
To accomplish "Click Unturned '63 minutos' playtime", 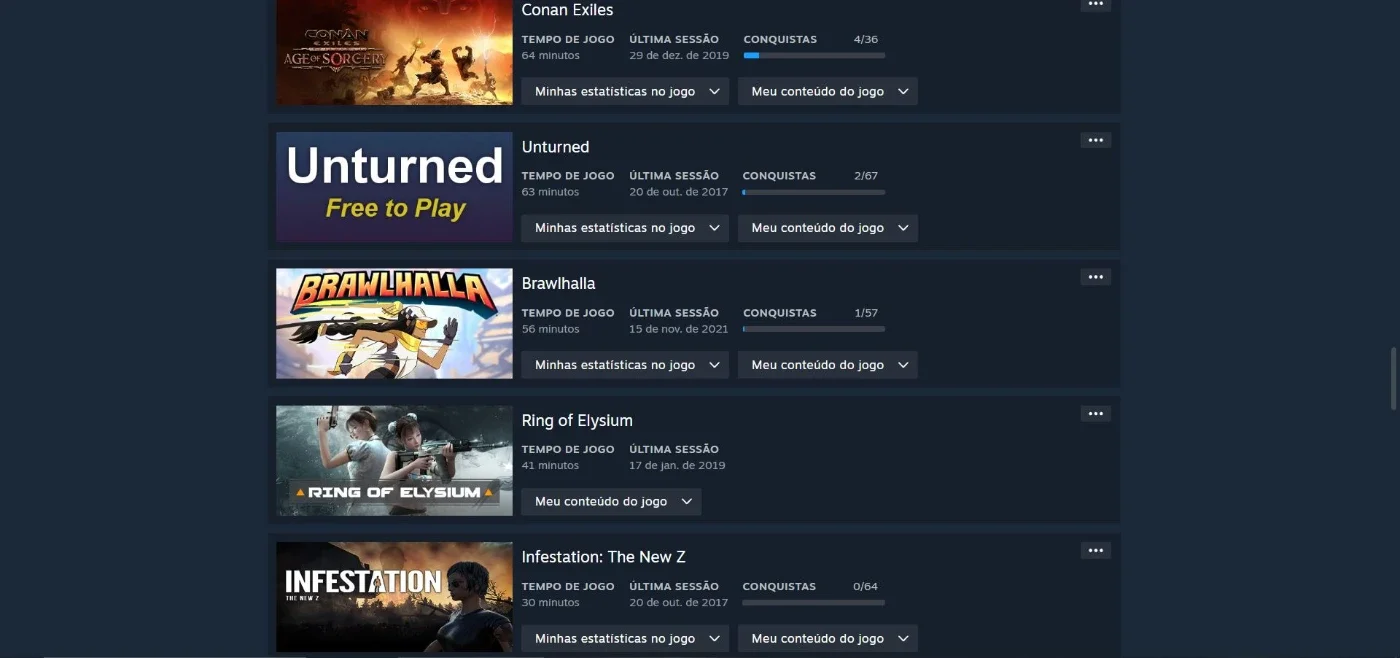I will pyautogui.click(x=551, y=192).
